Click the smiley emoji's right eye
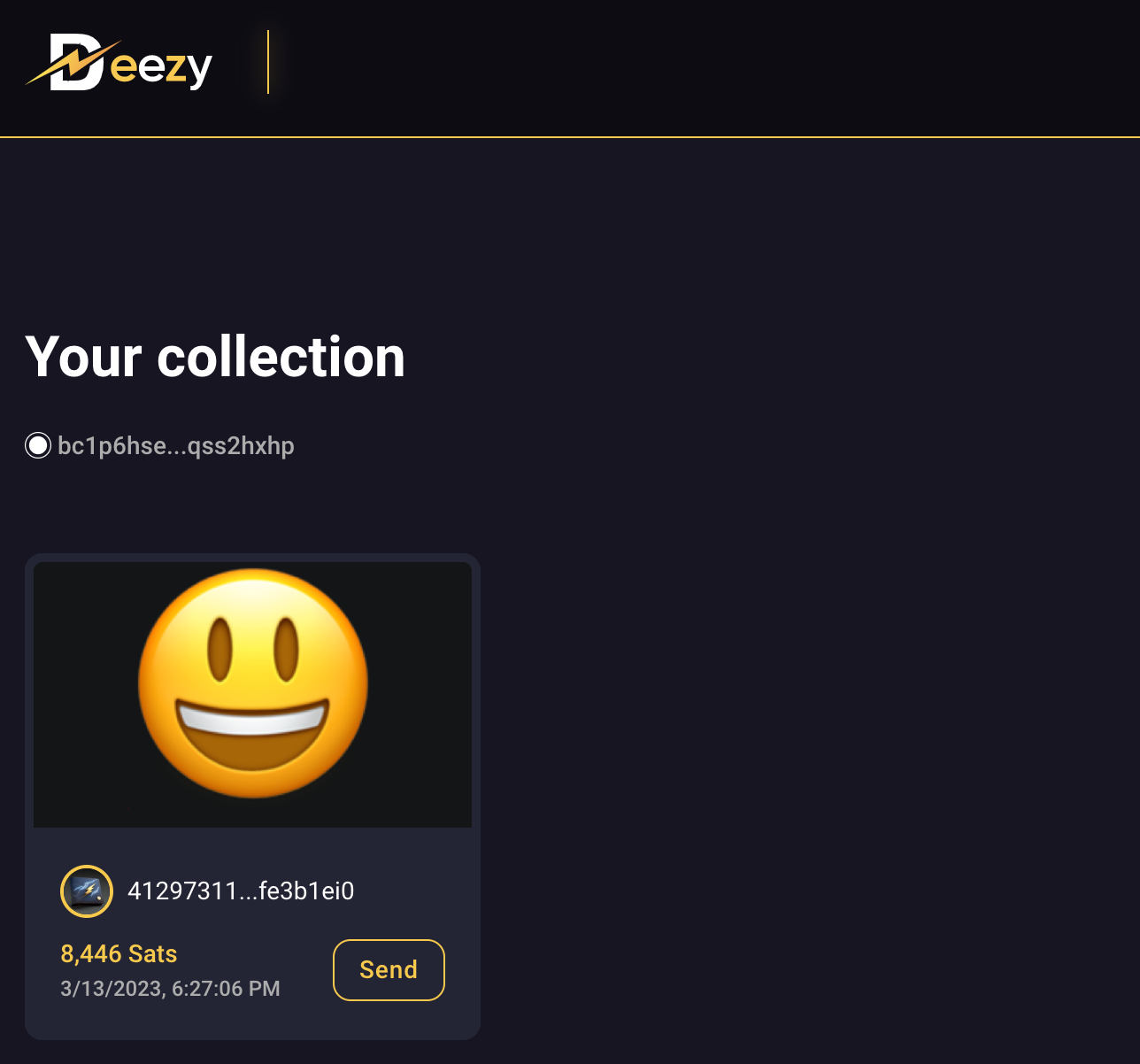This screenshot has width=1140, height=1064. tap(287, 650)
